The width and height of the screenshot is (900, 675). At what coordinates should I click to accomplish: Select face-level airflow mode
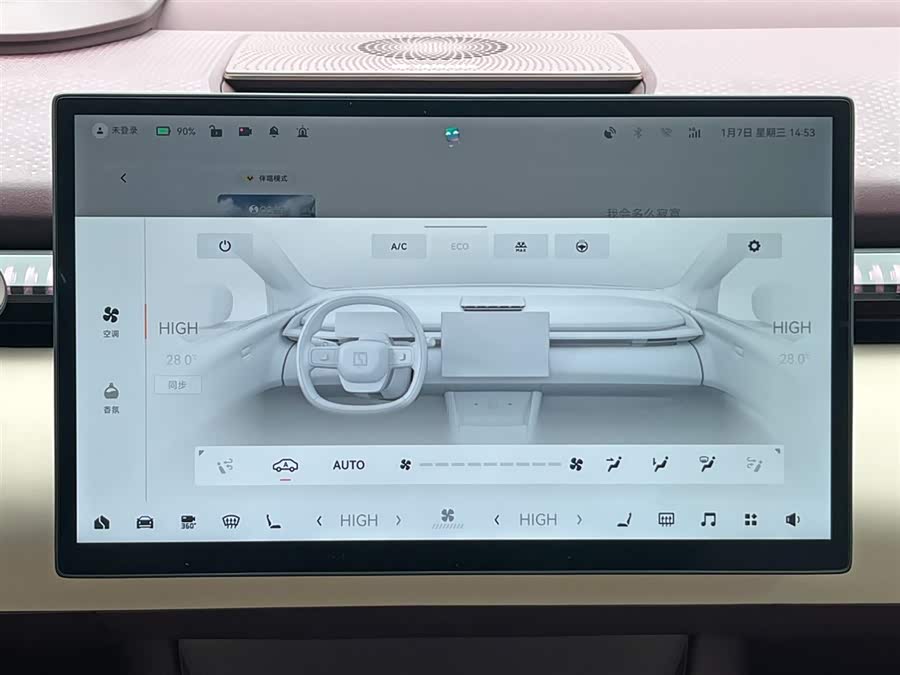tap(615, 464)
